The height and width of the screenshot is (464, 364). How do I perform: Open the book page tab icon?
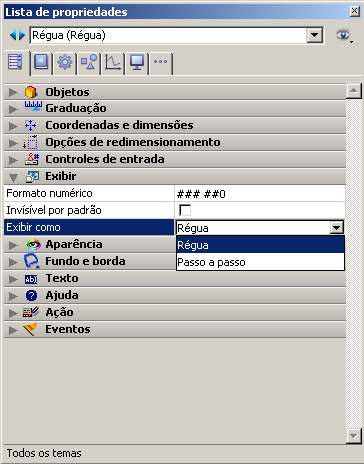pyautogui.click(x=41, y=62)
